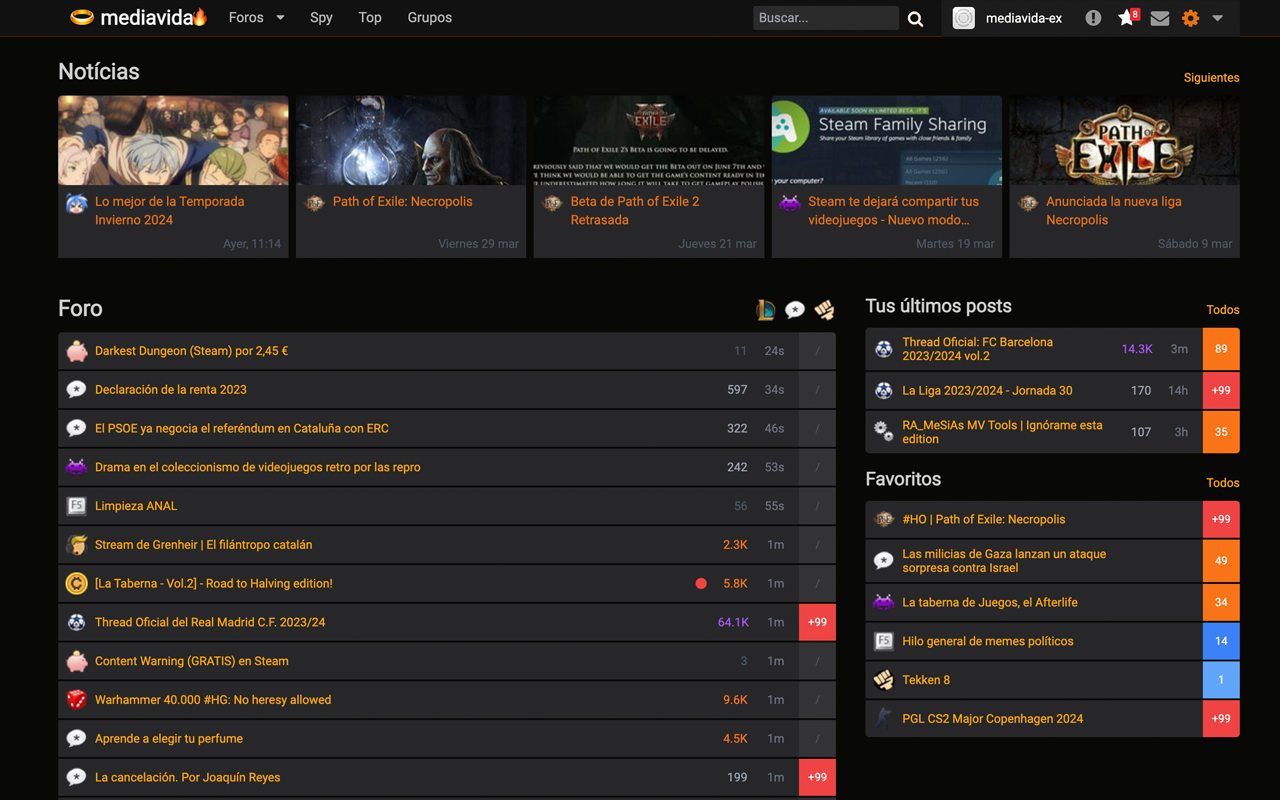
Task: Open 'La Liga 2023/2024 - Jornada 30' post
Action: (x=987, y=391)
